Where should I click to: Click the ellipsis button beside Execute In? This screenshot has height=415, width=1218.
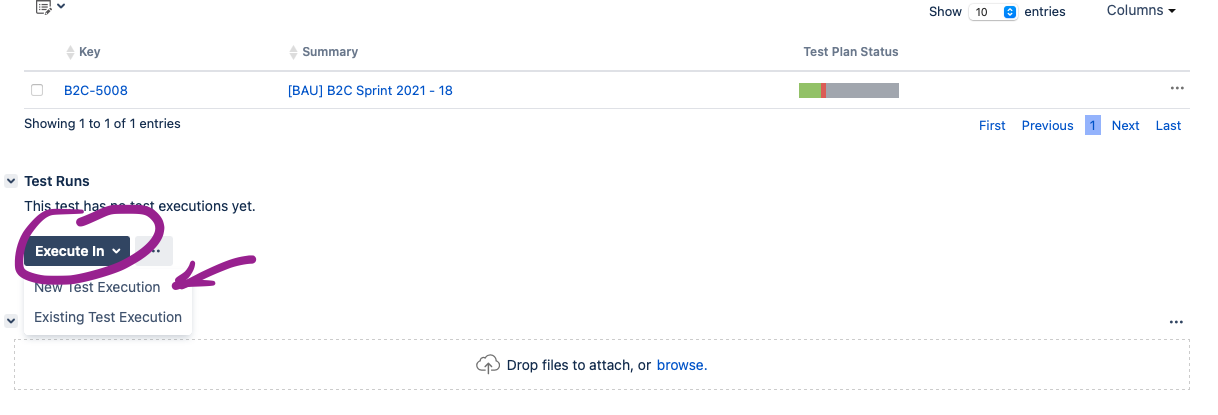[154, 251]
